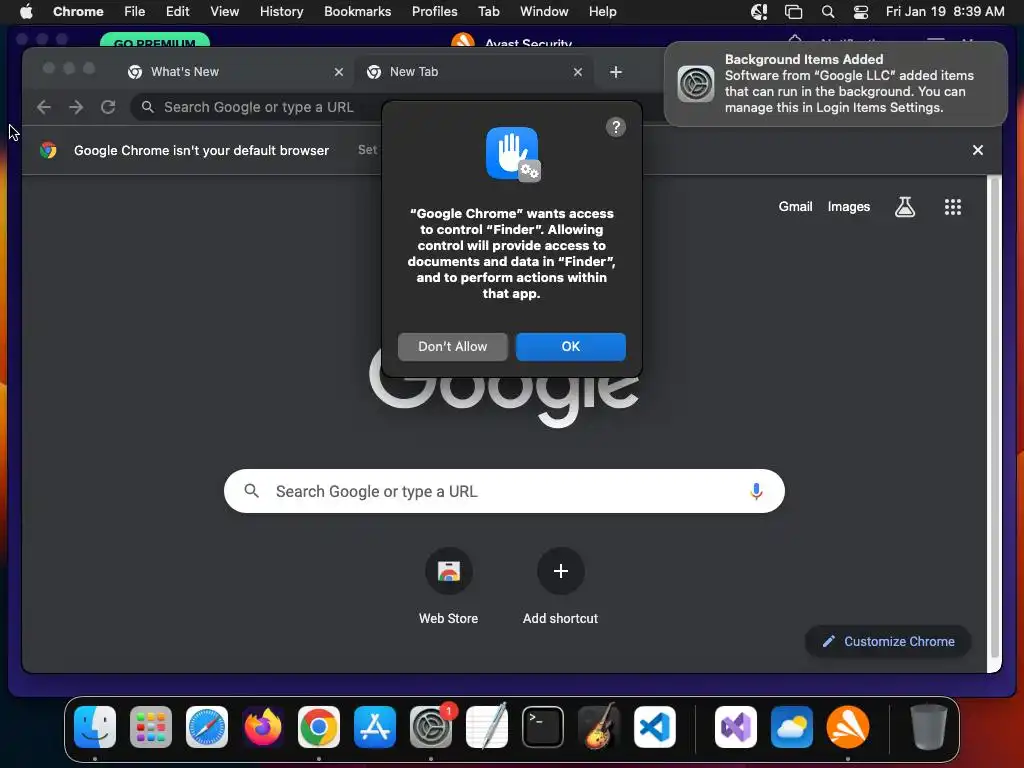Screen dimensions: 1024x768
Task: Open the Help menu
Action: [x=602, y=11]
